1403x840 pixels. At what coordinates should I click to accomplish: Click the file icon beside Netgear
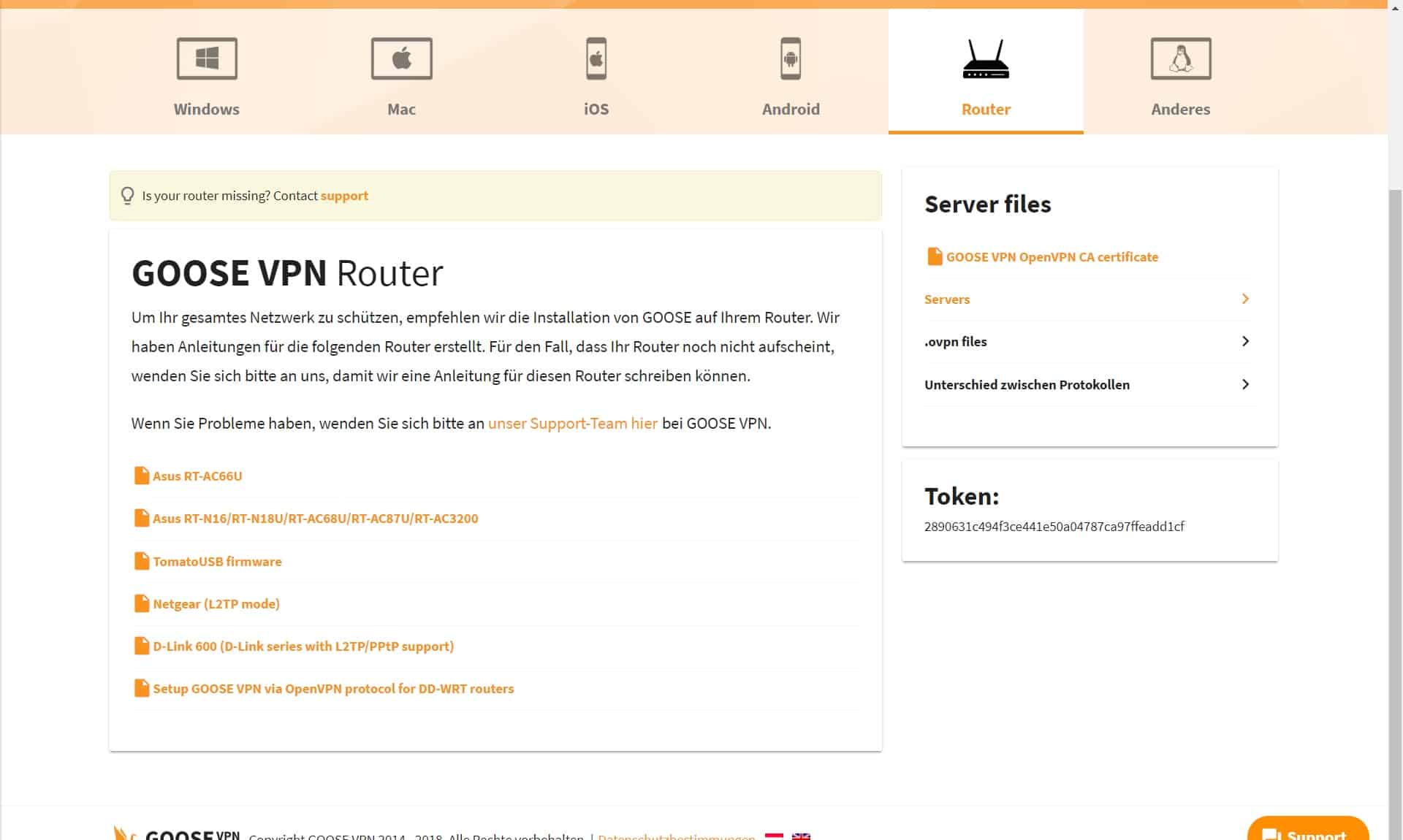142,603
